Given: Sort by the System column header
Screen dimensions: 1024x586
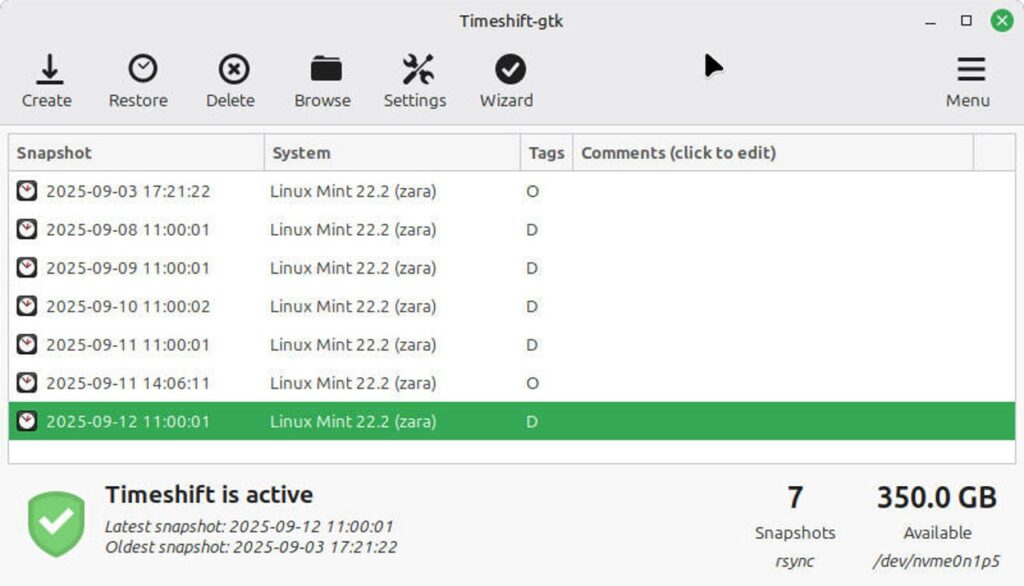Looking at the screenshot, I should pyautogui.click(x=392, y=153).
